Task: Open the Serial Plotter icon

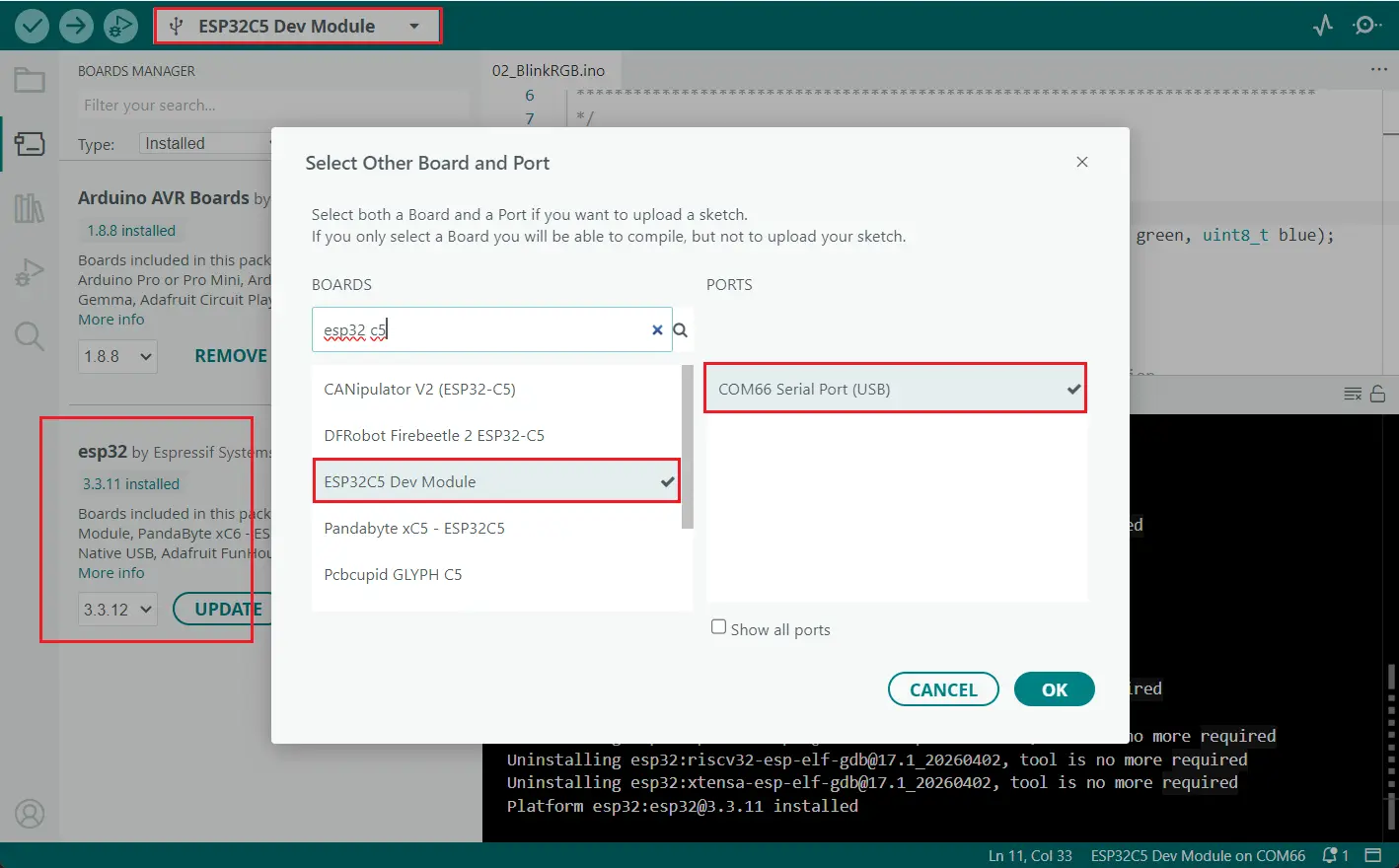Action: click(1323, 26)
